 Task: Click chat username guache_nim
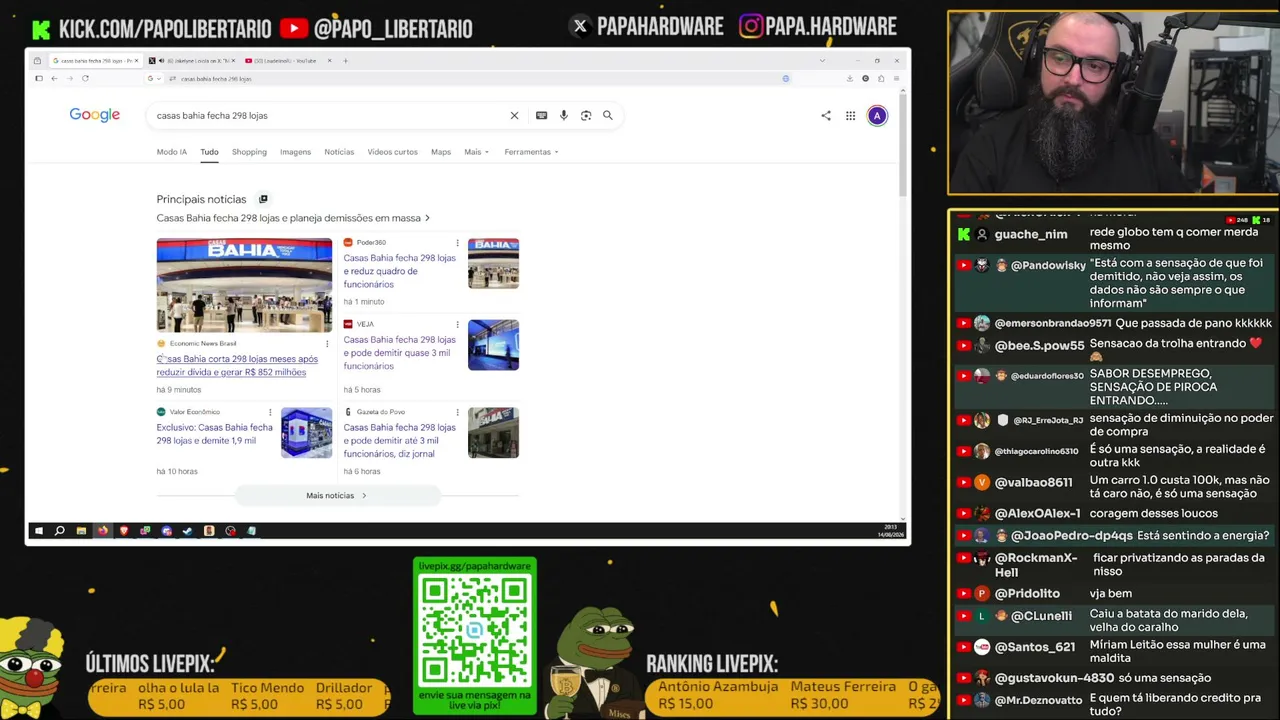(x=1031, y=235)
